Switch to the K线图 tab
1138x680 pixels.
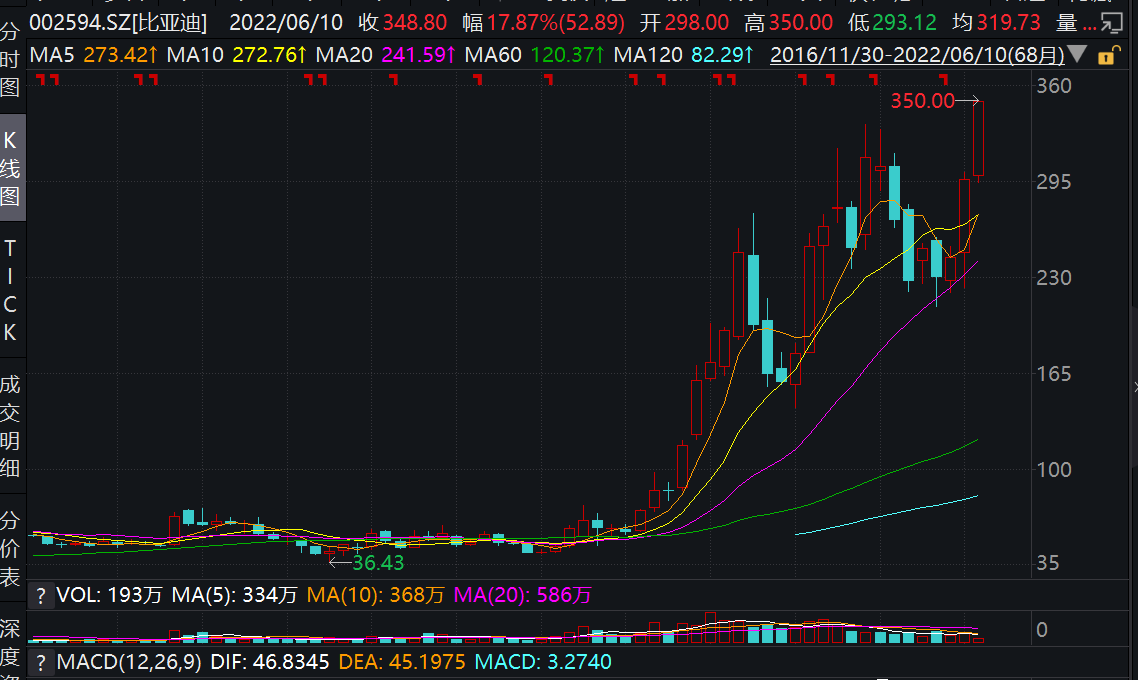(11, 167)
